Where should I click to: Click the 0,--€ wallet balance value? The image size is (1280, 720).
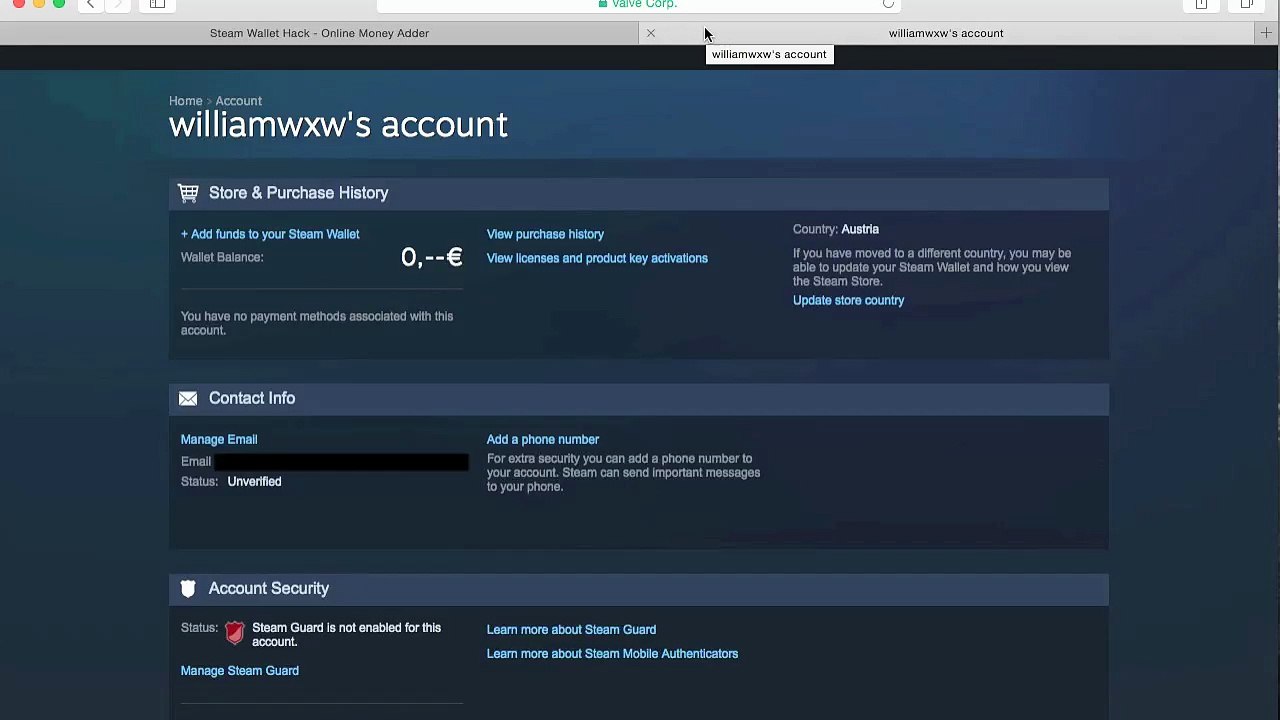tap(432, 257)
